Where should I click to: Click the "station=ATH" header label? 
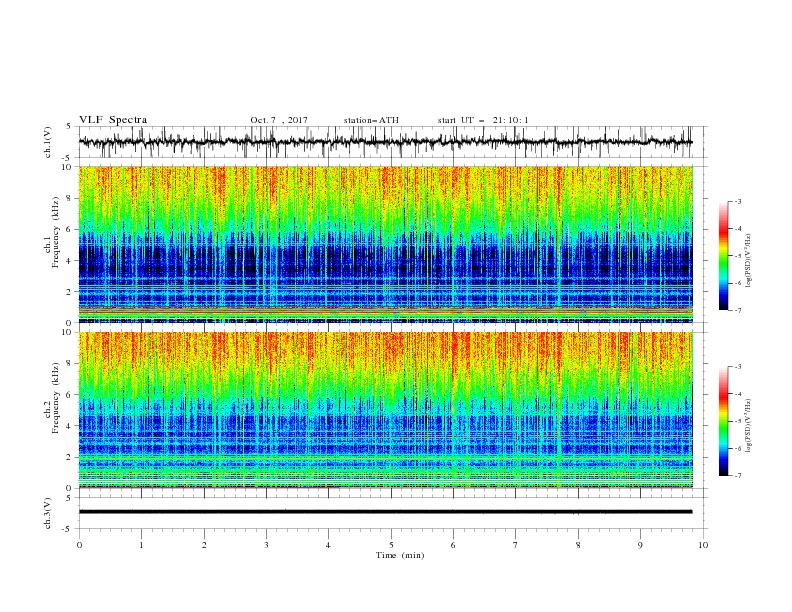(x=371, y=120)
